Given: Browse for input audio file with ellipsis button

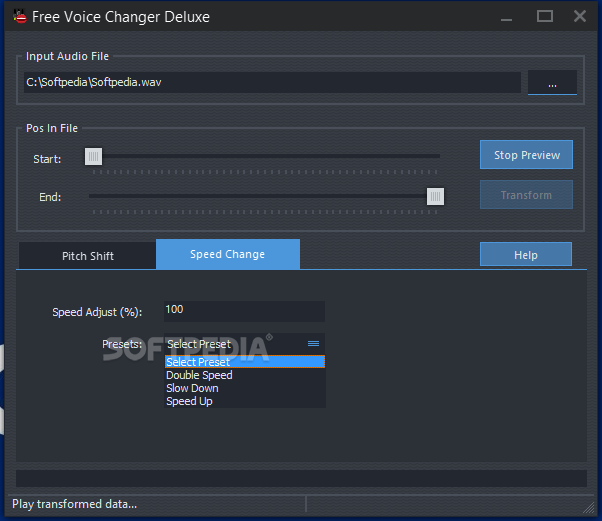Looking at the screenshot, I should (x=552, y=83).
